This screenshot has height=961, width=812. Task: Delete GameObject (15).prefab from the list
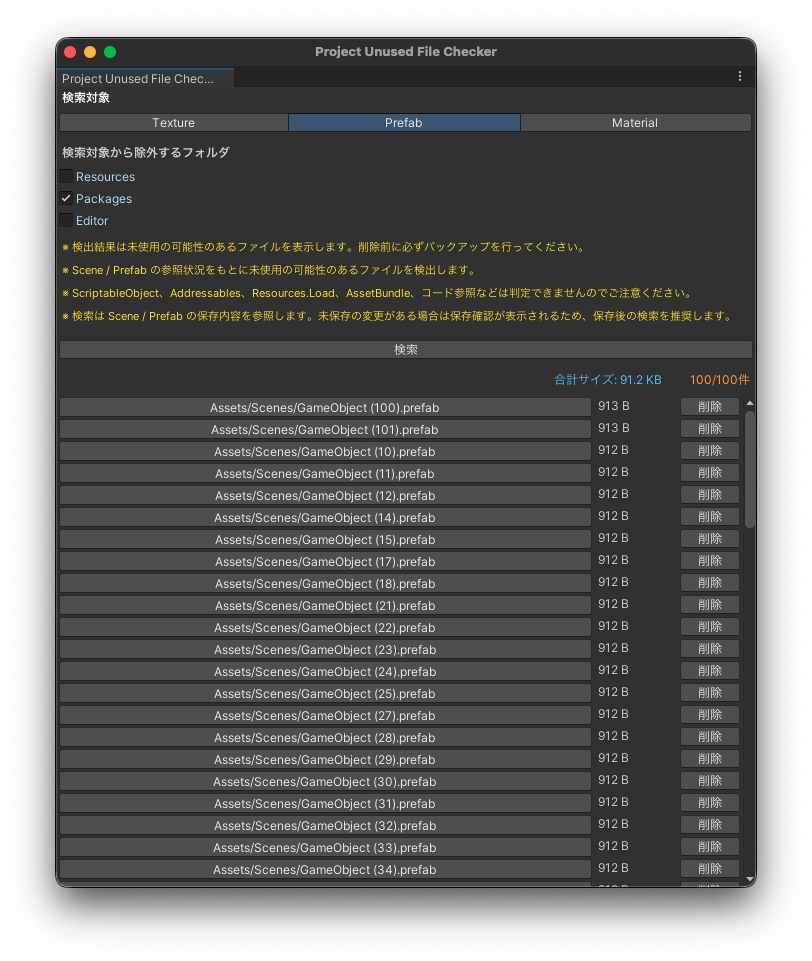(709, 538)
